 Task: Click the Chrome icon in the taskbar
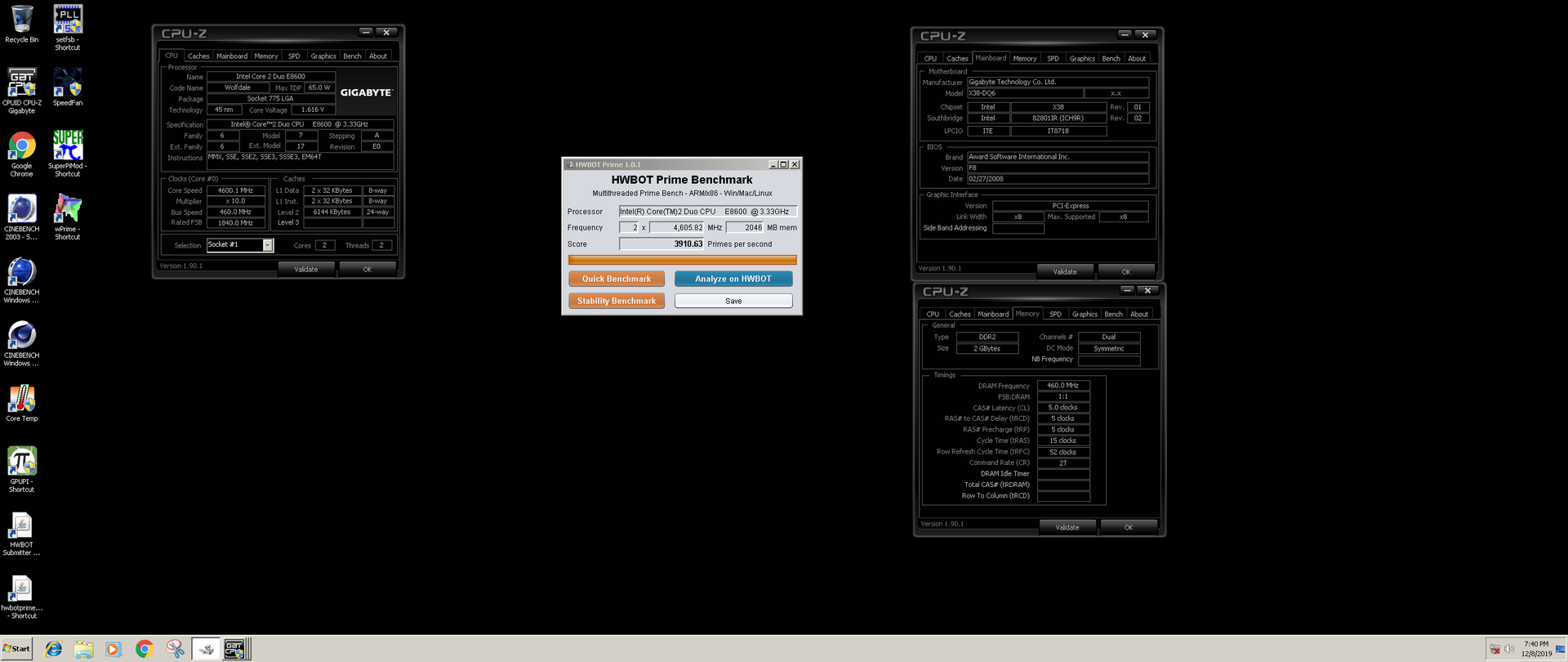pyautogui.click(x=145, y=649)
